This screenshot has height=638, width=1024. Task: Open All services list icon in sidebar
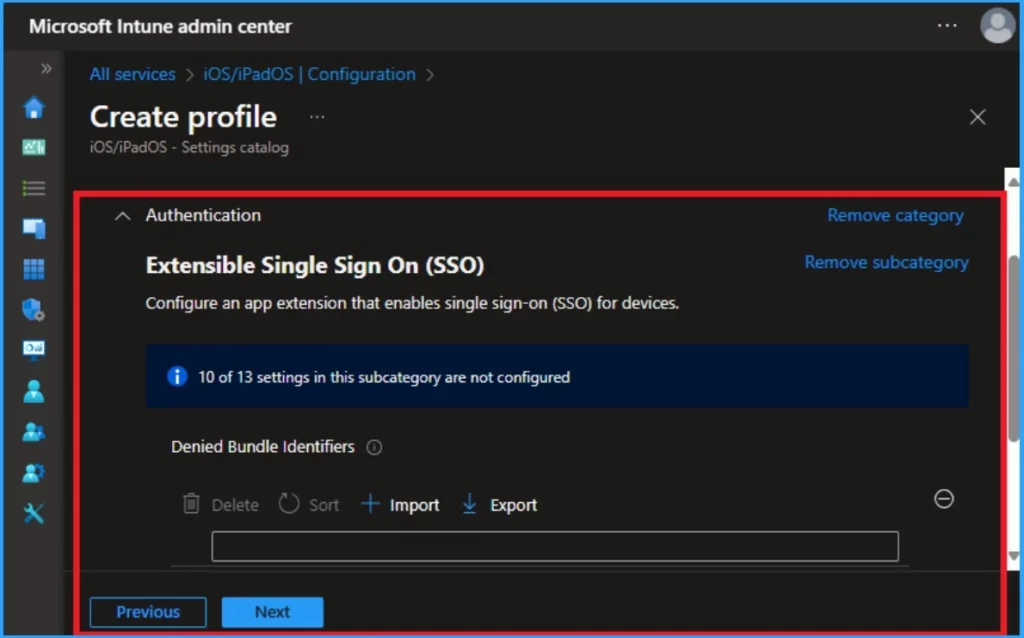point(34,188)
